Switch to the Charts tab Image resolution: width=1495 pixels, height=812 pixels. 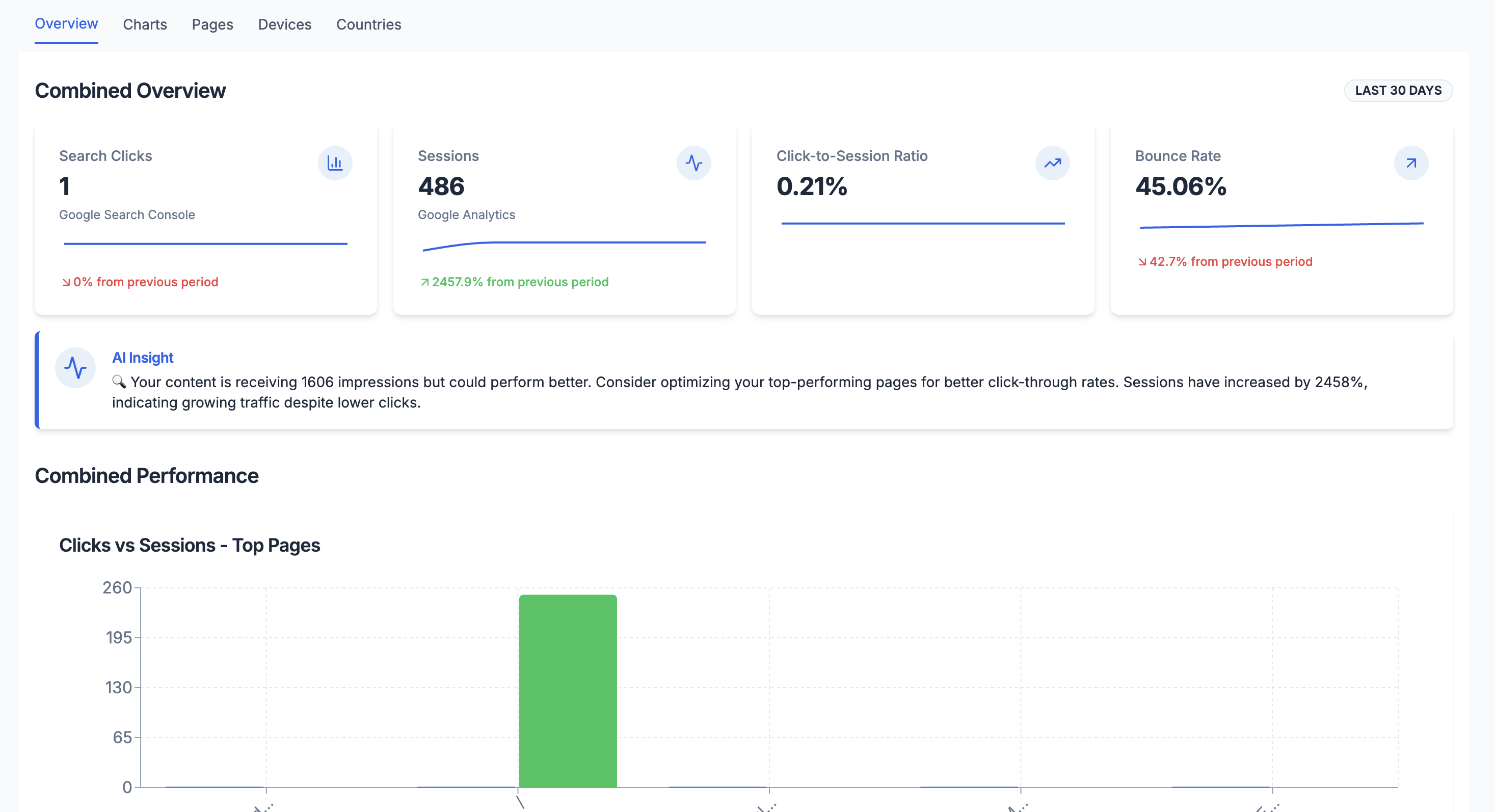pos(145,24)
